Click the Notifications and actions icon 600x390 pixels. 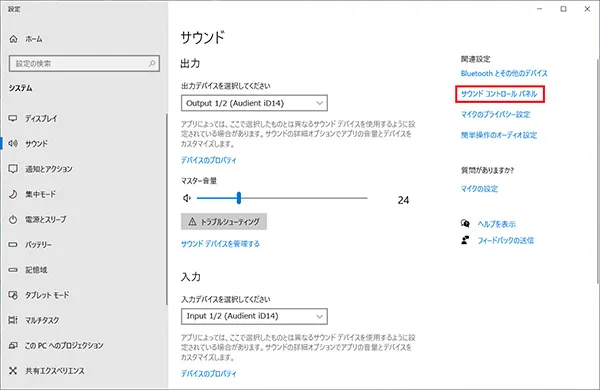pos(13,169)
